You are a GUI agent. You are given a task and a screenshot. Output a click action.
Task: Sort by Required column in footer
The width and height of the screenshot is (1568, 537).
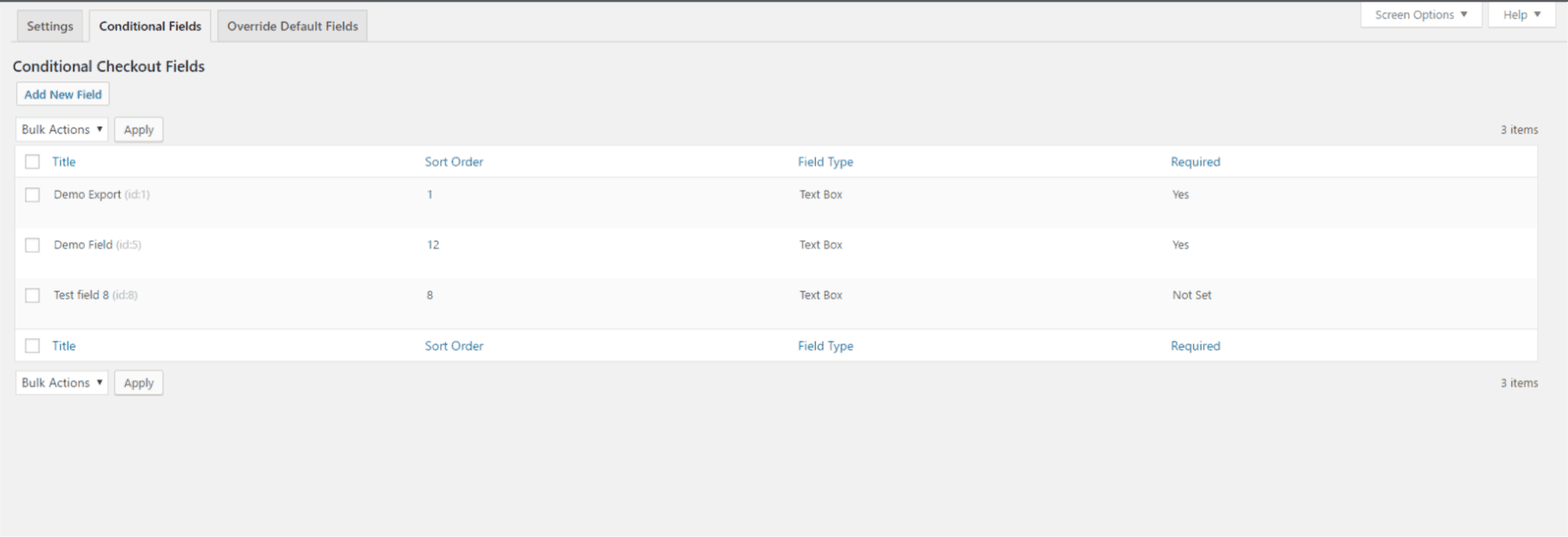click(1195, 345)
